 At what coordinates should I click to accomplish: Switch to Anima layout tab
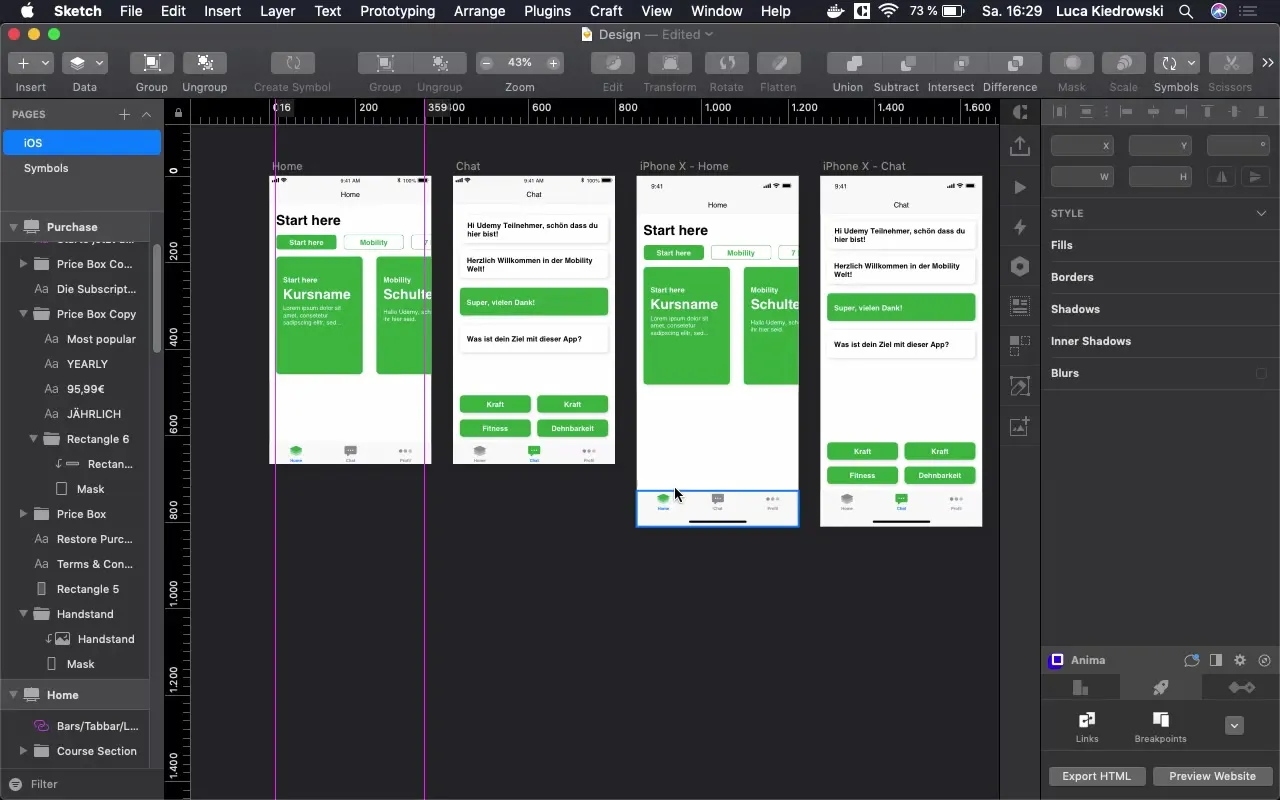pyautogui.click(x=1080, y=687)
